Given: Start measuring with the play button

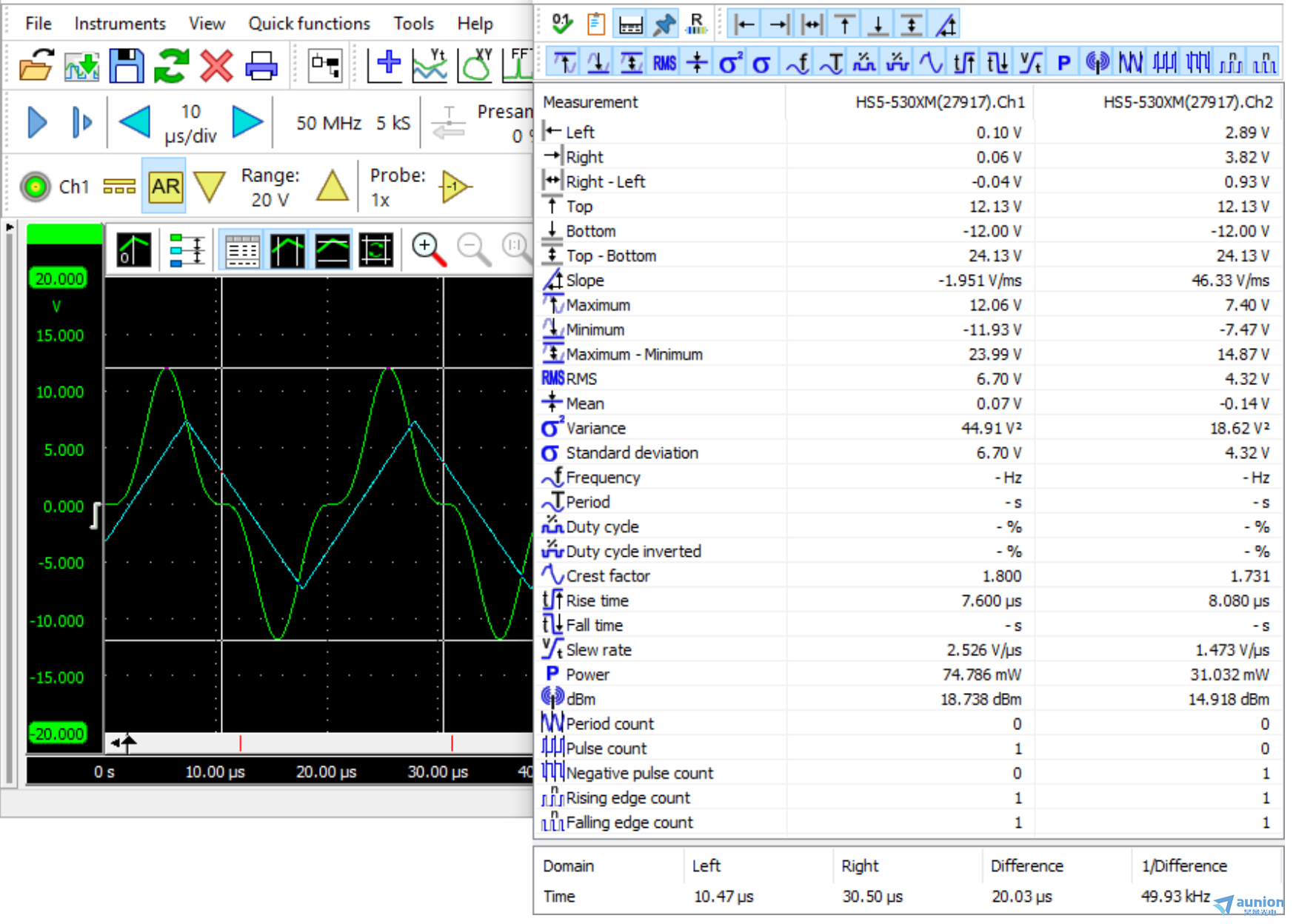Looking at the screenshot, I should click(x=37, y=122).
